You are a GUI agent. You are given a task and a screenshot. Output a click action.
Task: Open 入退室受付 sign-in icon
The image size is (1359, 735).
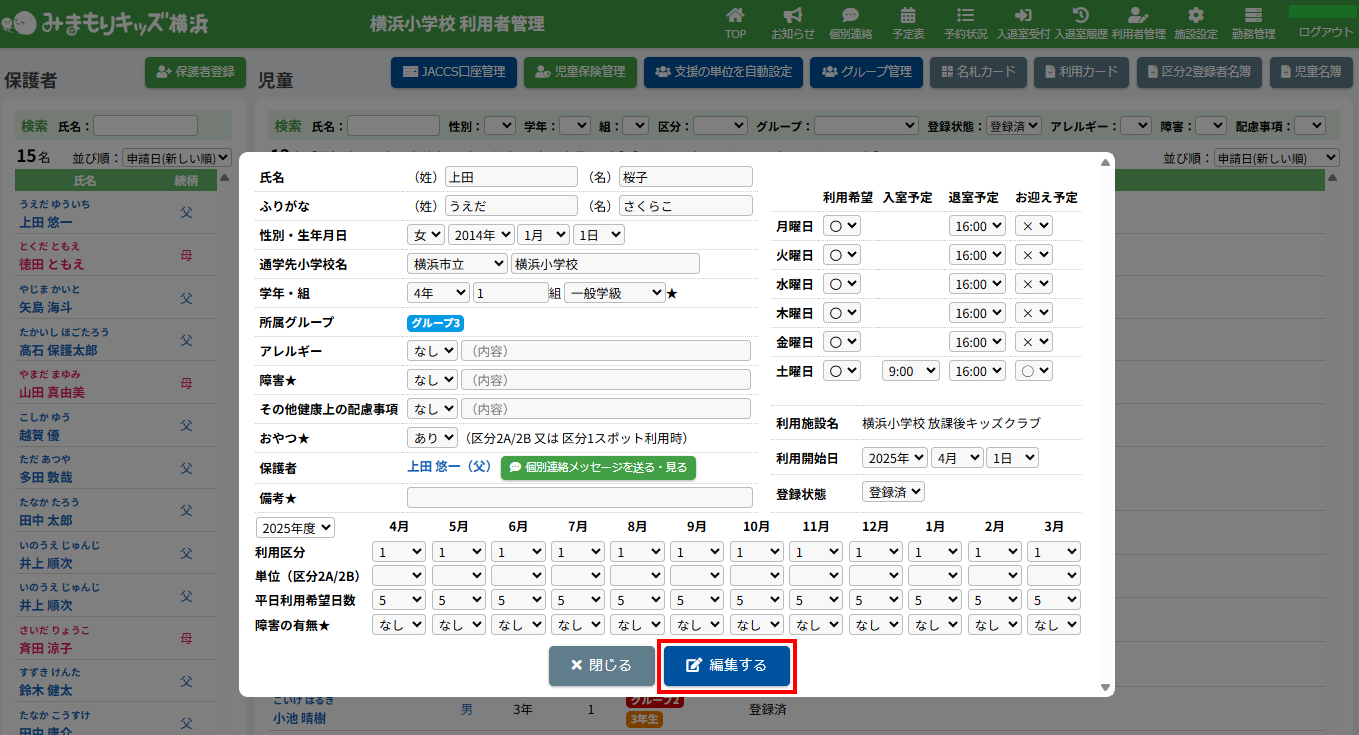tap(1023, 17)
